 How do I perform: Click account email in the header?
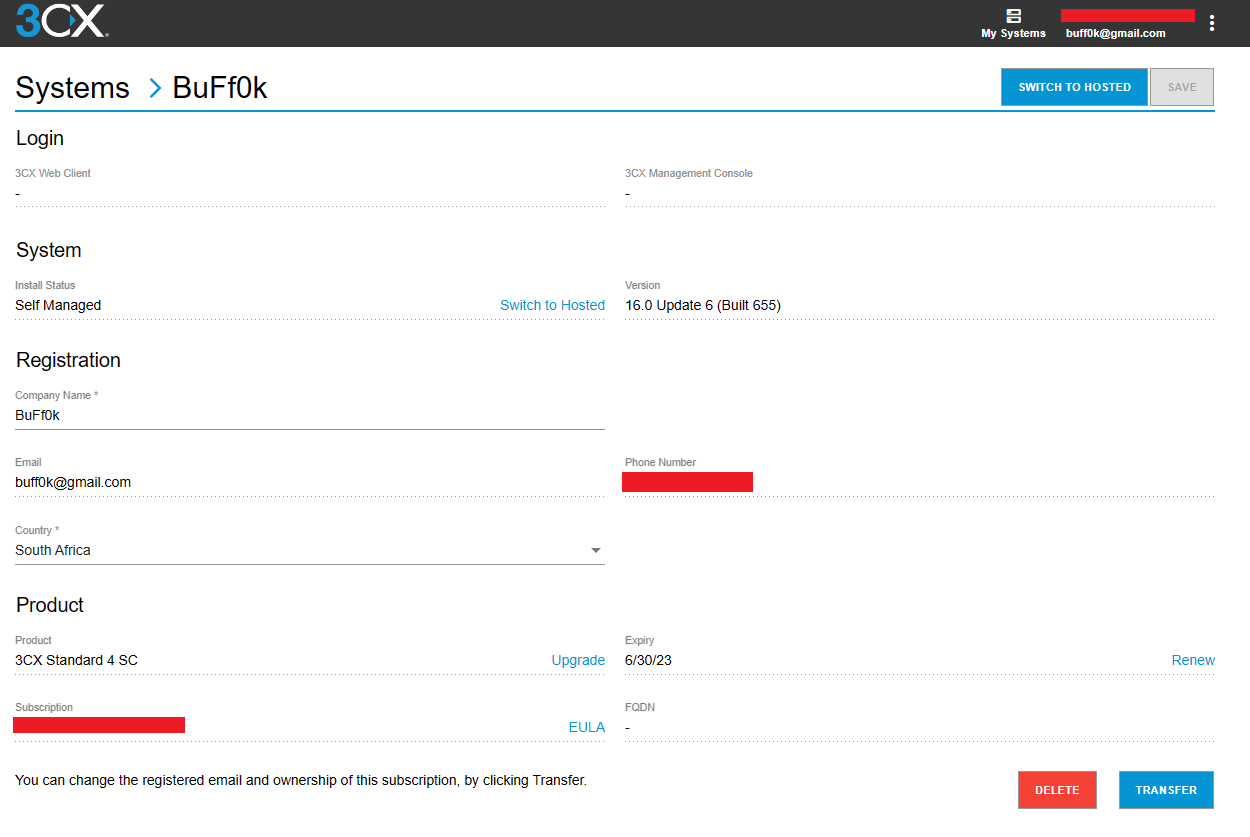[1115, 33]
